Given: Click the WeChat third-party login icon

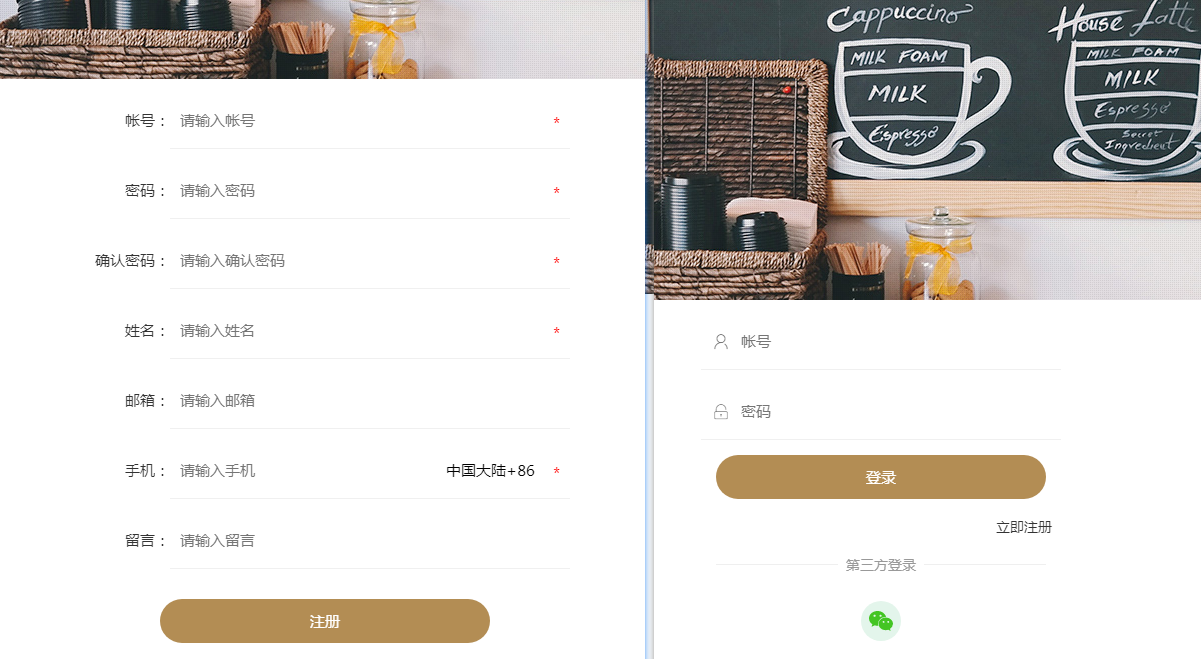Looking at the screenshot, I should pos(881,621).
